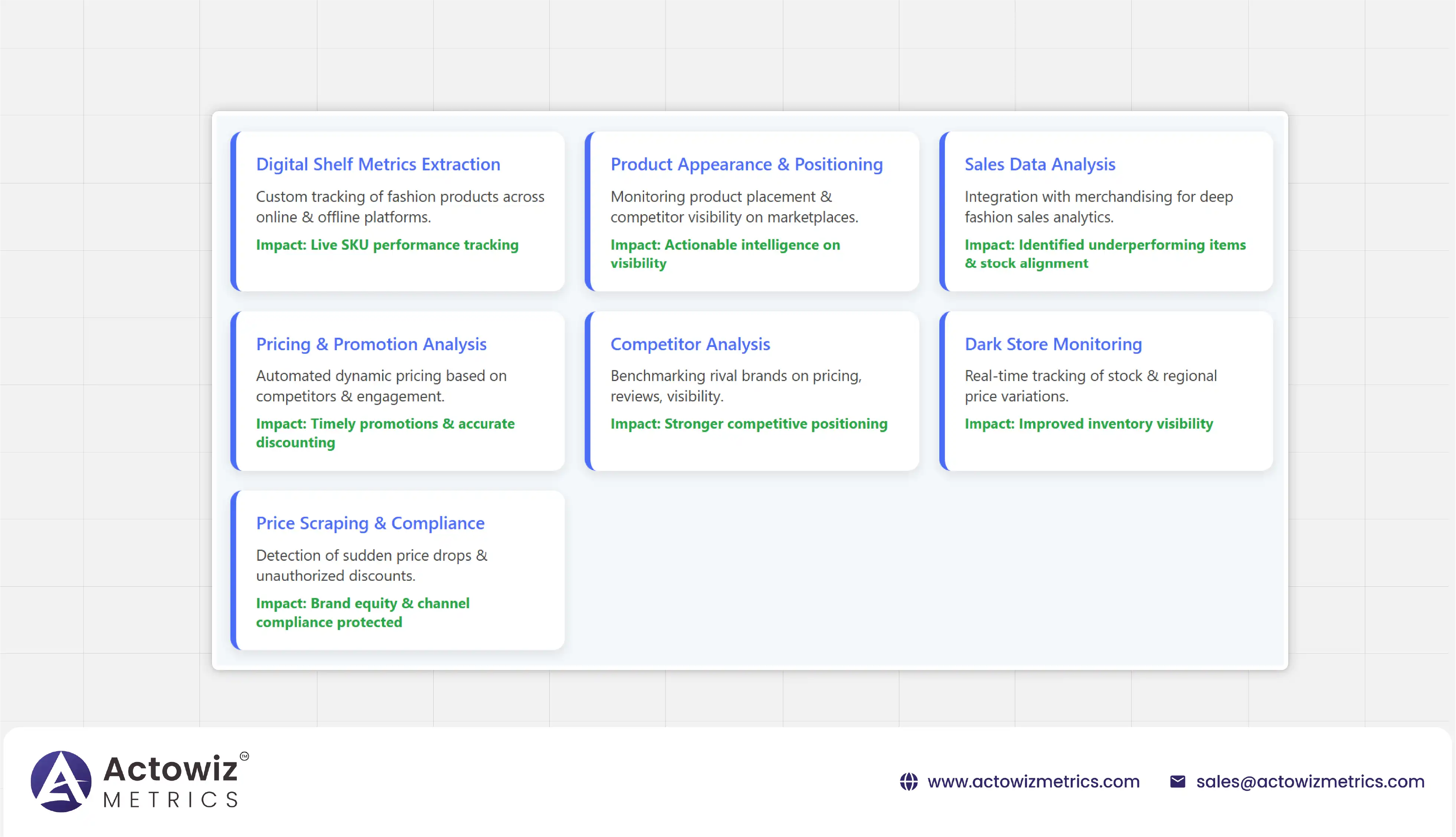Click Impact: Live SKU performance tracking text
Image resolution: width=1456 pixels, height=837 pixels.
tap(387, 245)
